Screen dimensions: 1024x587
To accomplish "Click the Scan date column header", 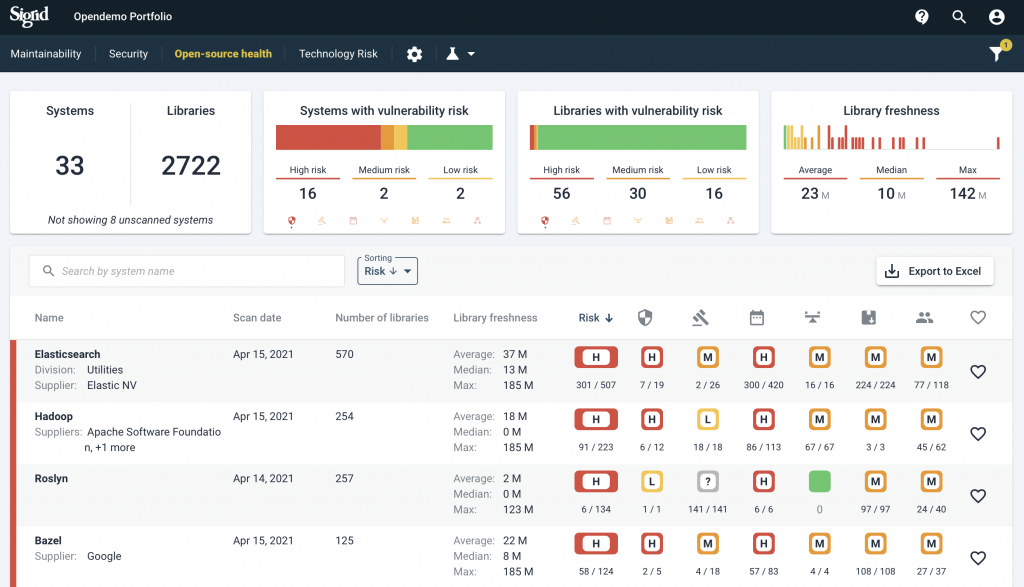I will click(x=257, y=317).
